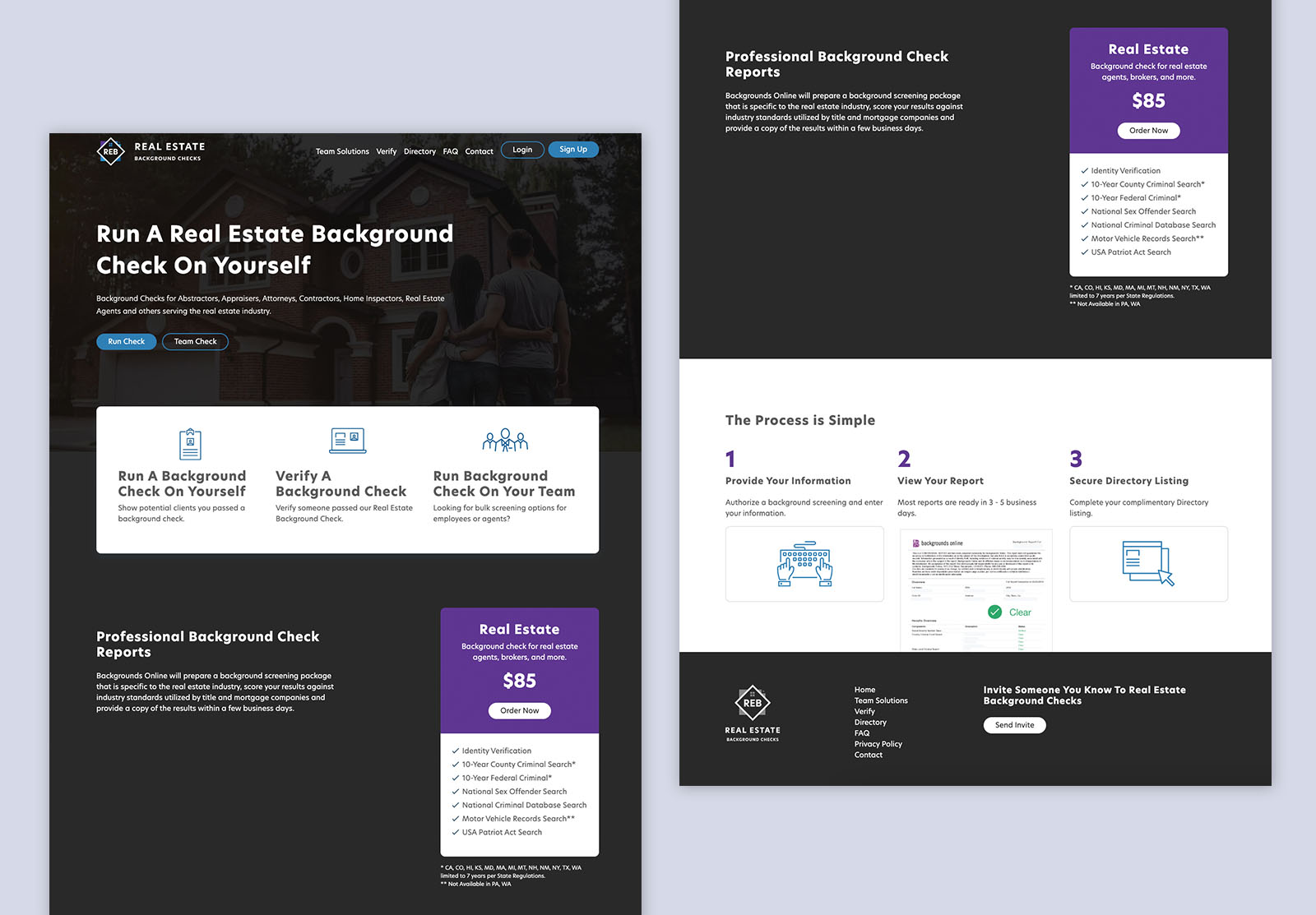Select the Team Check outlined button
The image size is (1316, 915).
click(x=195, y=342)
